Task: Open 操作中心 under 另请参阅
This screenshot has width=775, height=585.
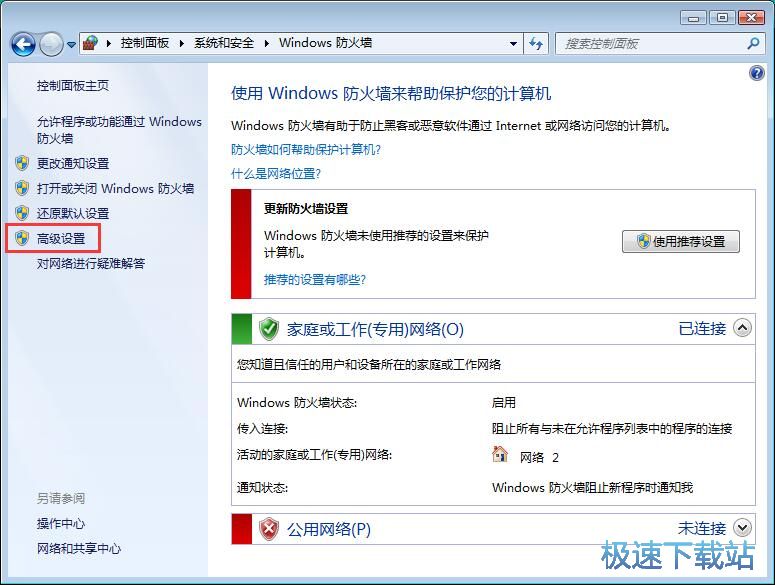Action: (x=61, y=523)
